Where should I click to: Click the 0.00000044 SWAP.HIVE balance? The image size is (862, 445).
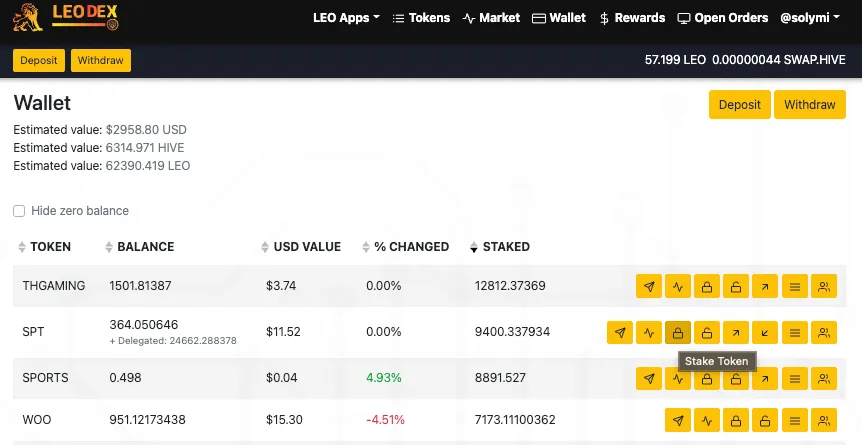(778, 60)
